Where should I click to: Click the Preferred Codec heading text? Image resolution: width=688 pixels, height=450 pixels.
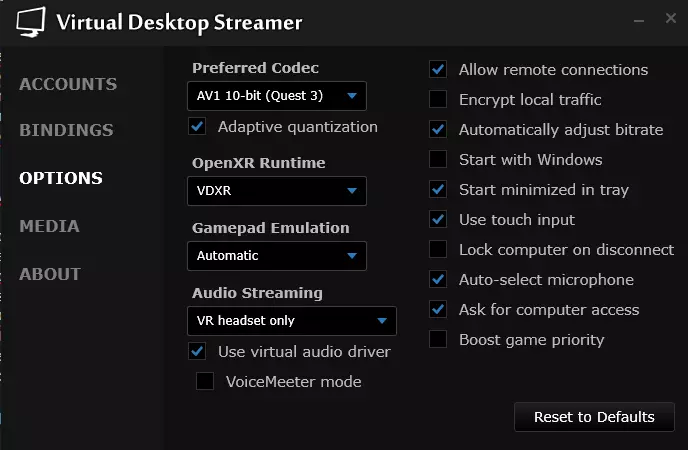pyautogui.click(x=255, y=68)
